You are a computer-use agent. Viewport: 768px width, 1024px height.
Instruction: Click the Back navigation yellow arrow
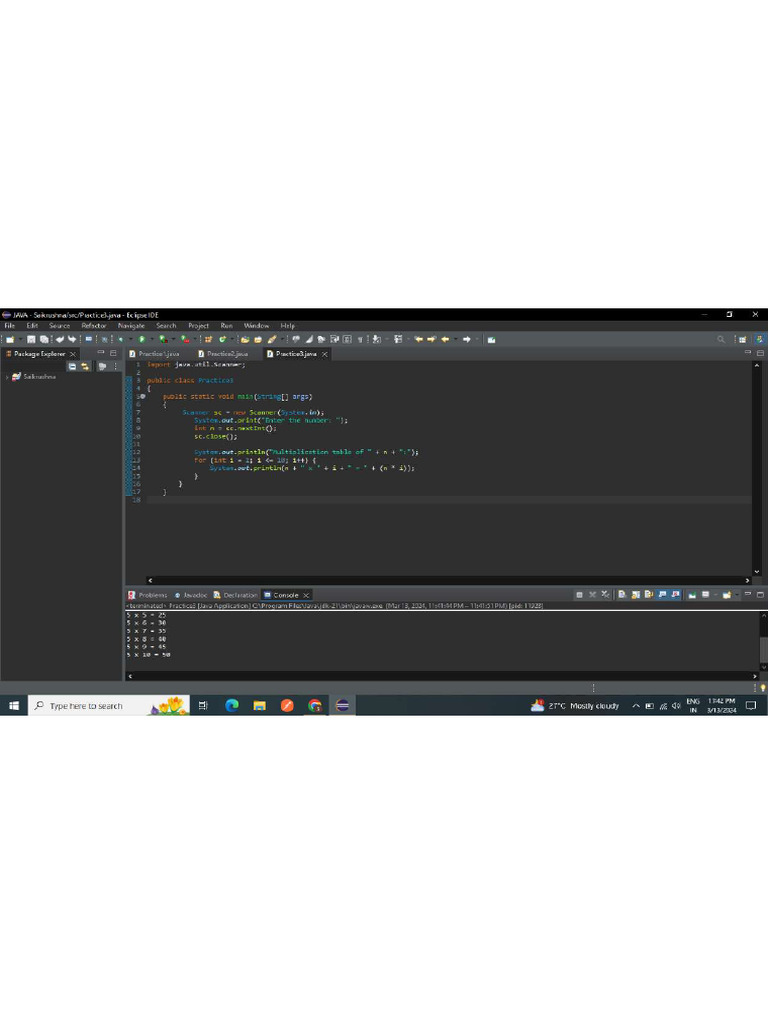(445, 340)
